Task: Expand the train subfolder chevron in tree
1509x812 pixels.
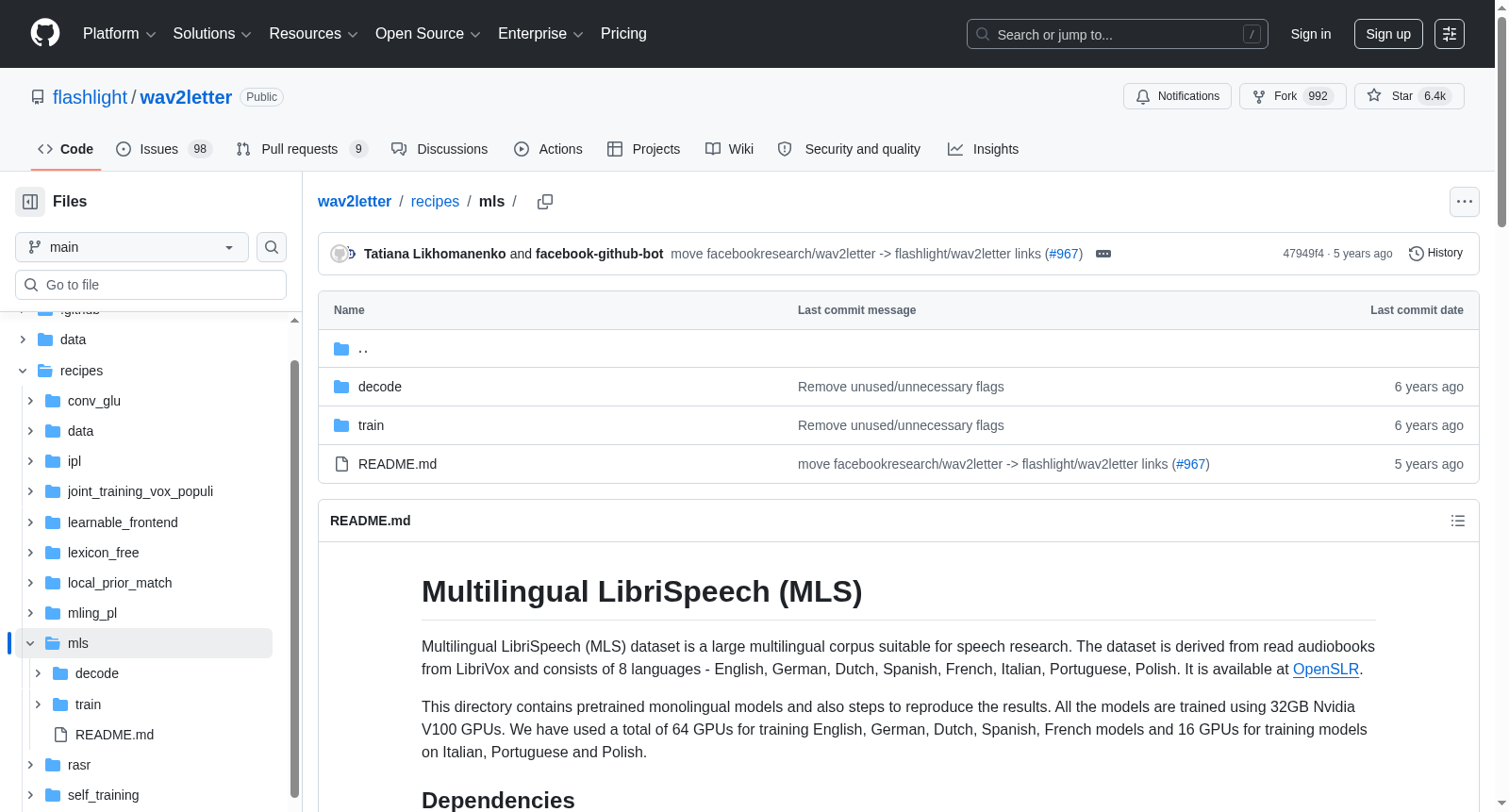Action: pos(38,704)
